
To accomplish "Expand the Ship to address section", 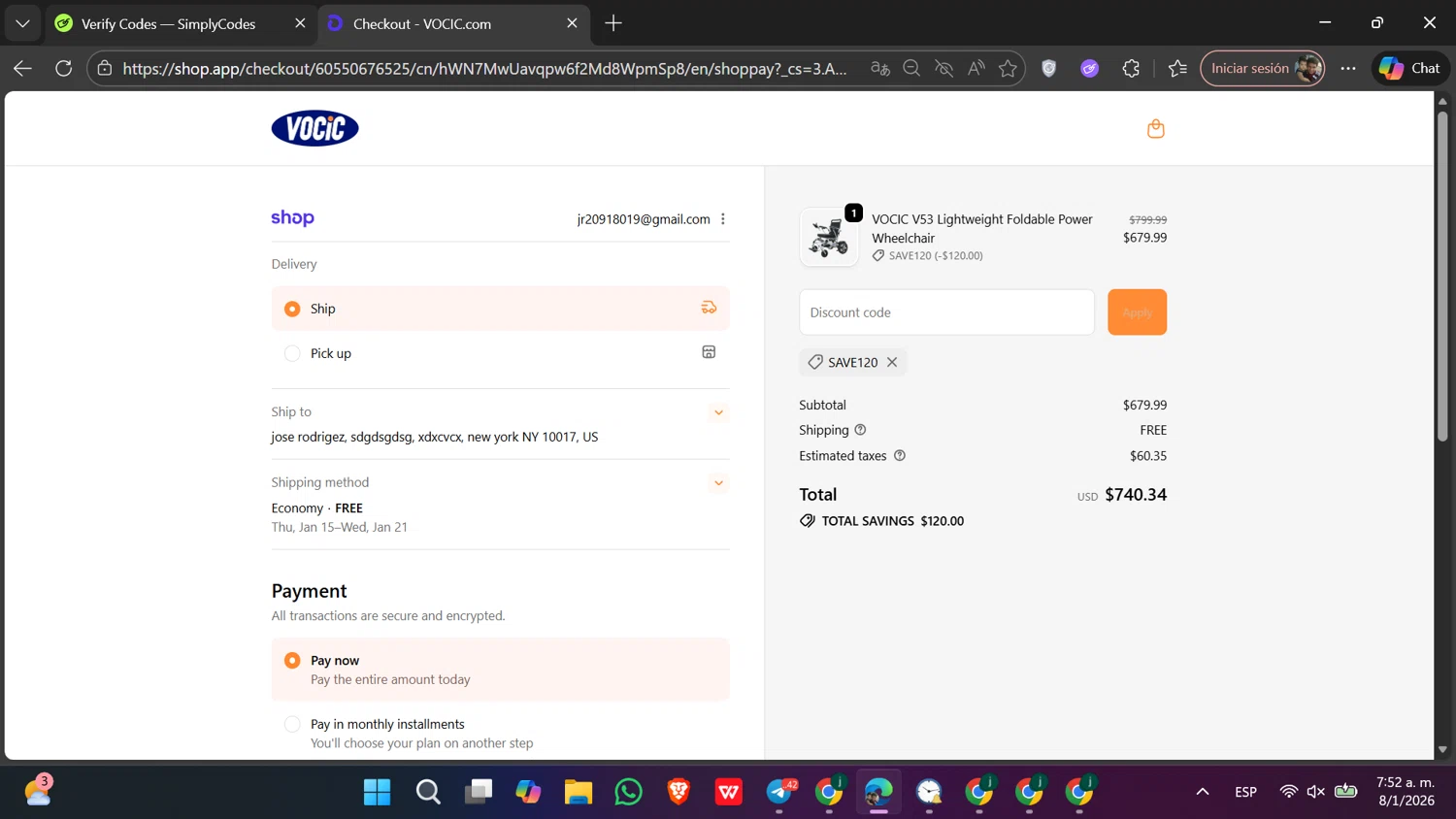I will 718,412.
